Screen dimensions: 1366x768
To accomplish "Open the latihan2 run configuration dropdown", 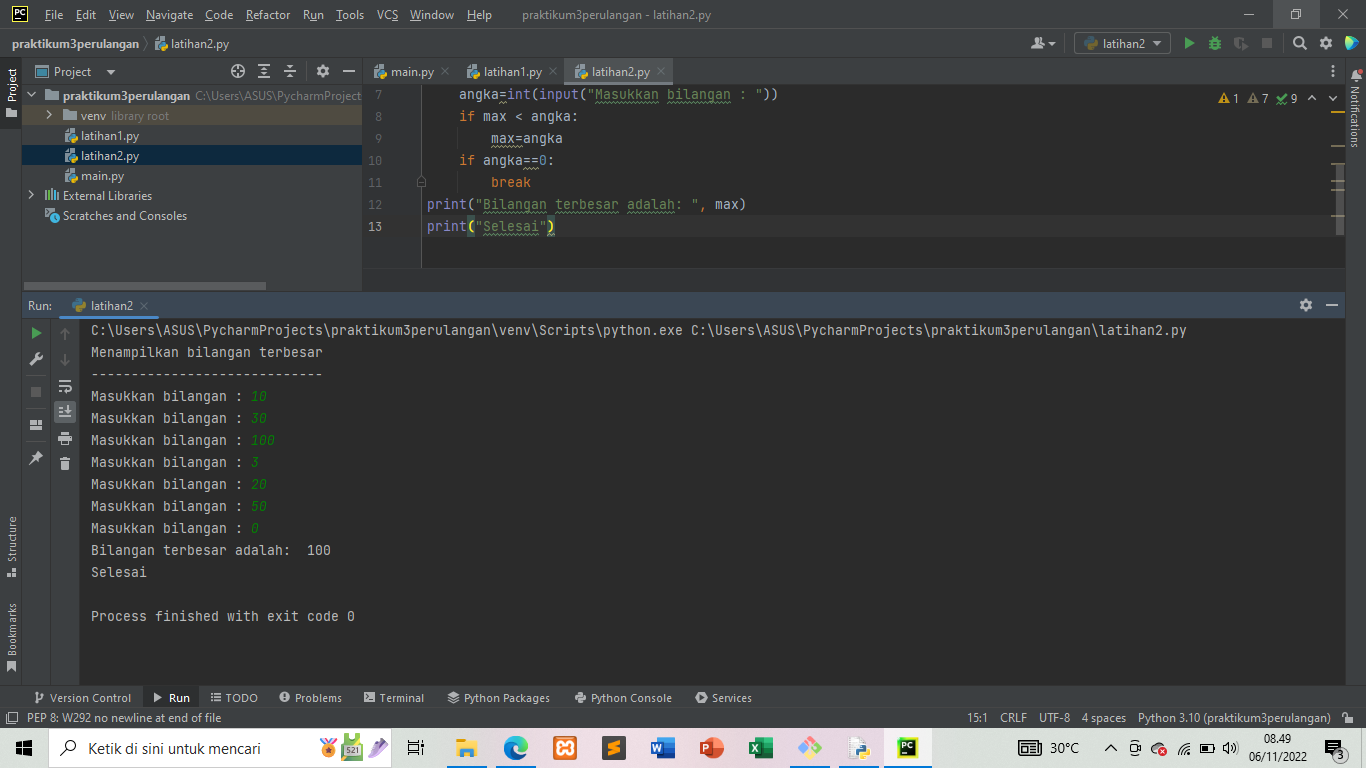I will point(1121,43).
